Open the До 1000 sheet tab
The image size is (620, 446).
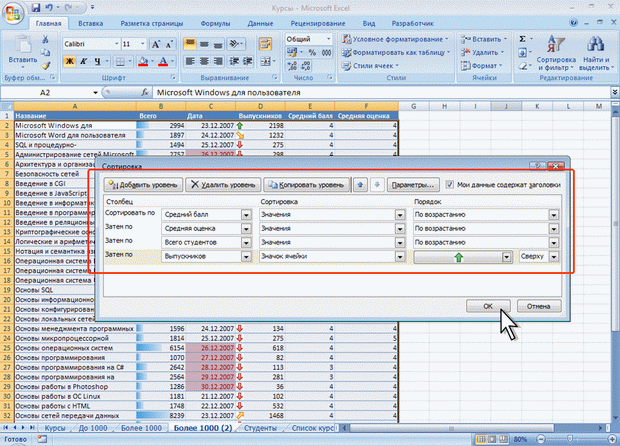click(x=93, y=428)
